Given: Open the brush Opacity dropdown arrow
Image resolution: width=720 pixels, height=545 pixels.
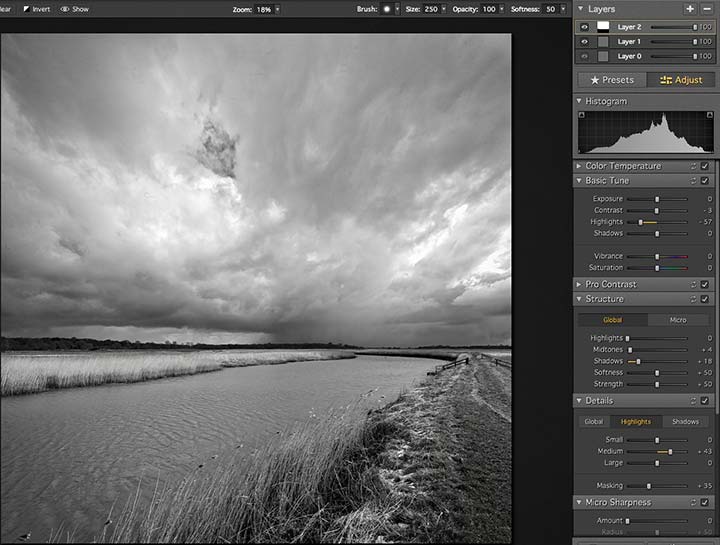Looking at the screenshot, I should click(x=501, y=9).
